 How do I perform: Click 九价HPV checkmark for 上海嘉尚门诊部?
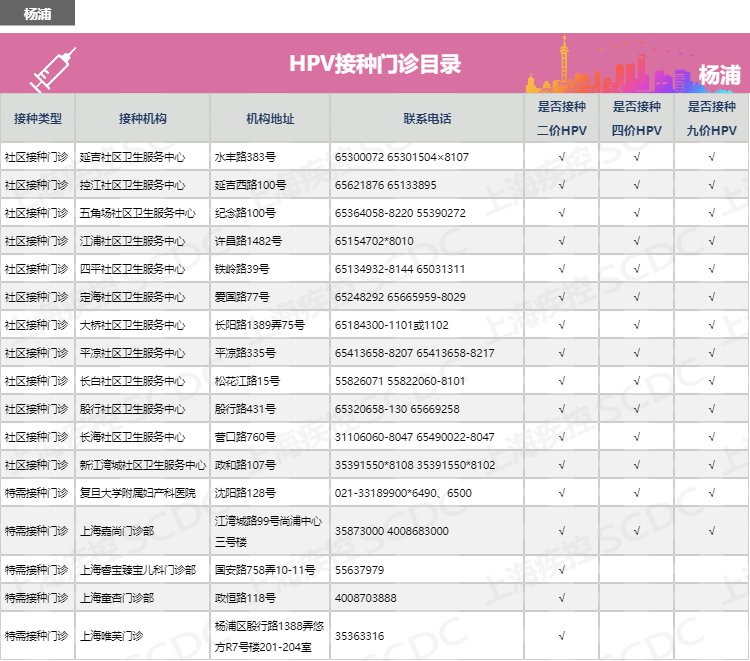coord(711,531)
